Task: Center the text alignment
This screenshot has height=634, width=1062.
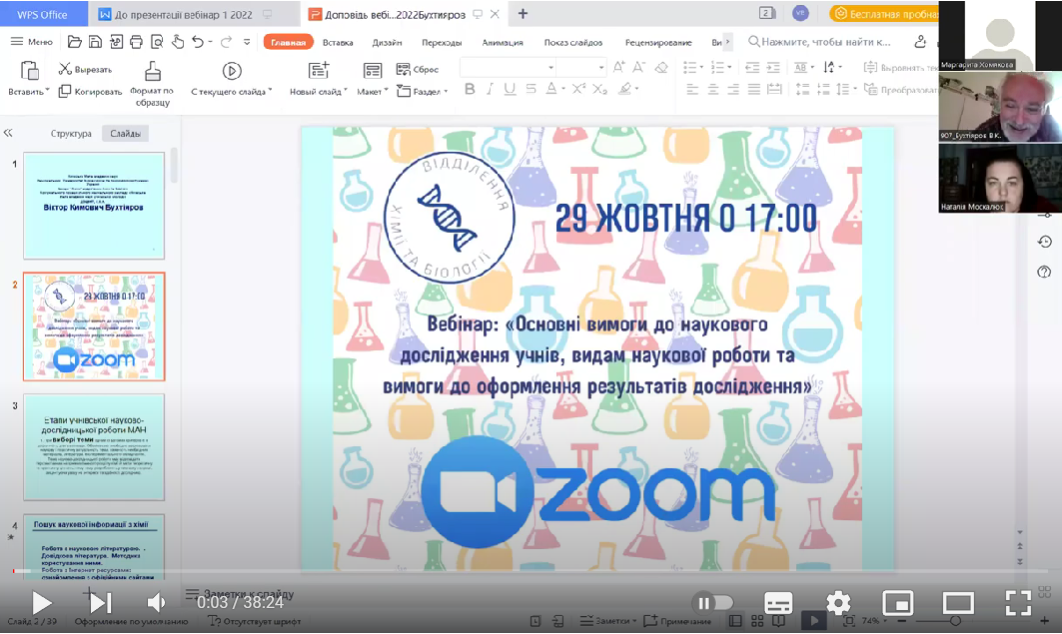Action: click(x=713, y=89)
